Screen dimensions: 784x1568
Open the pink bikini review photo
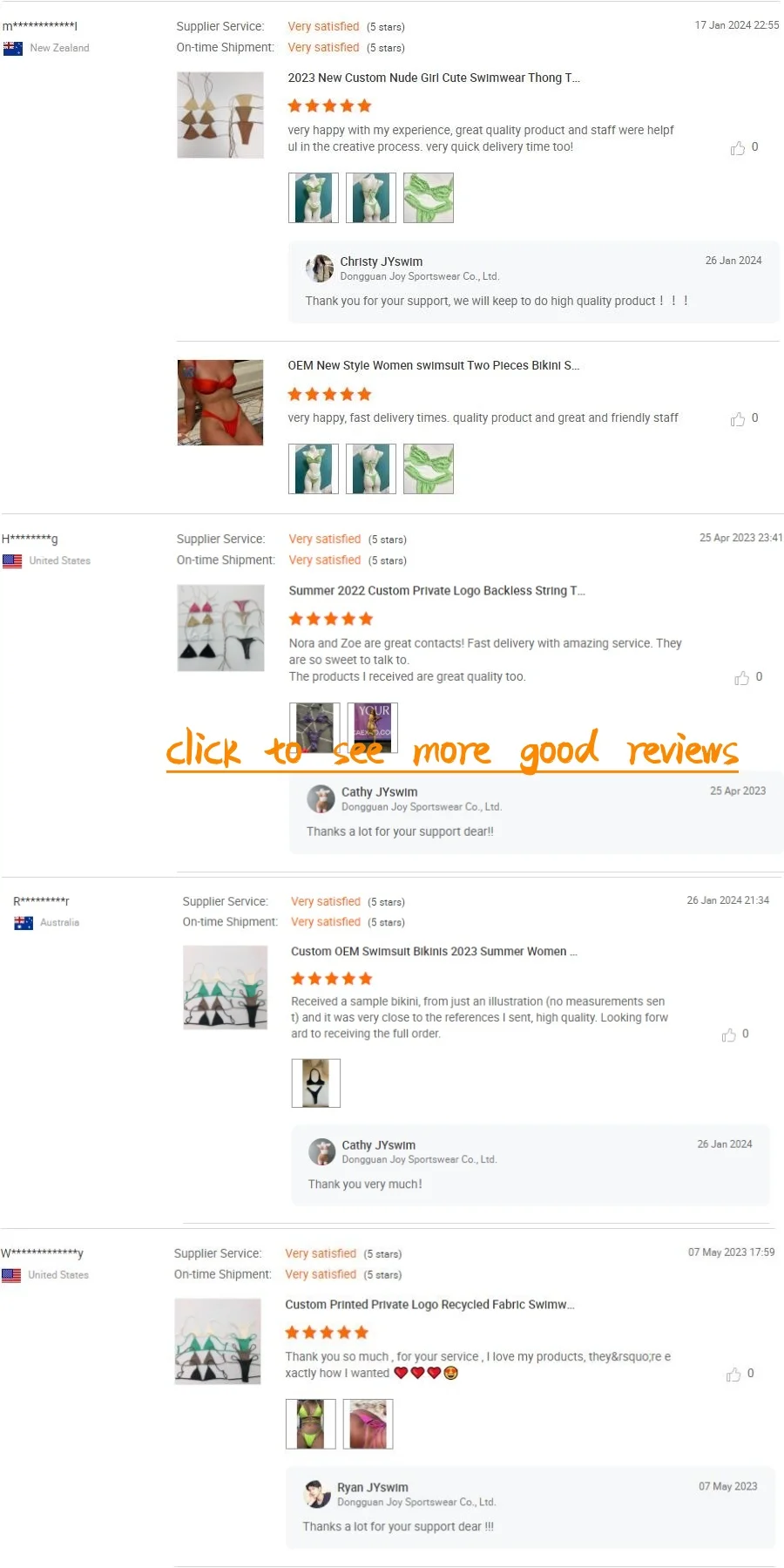[368, 1424]
